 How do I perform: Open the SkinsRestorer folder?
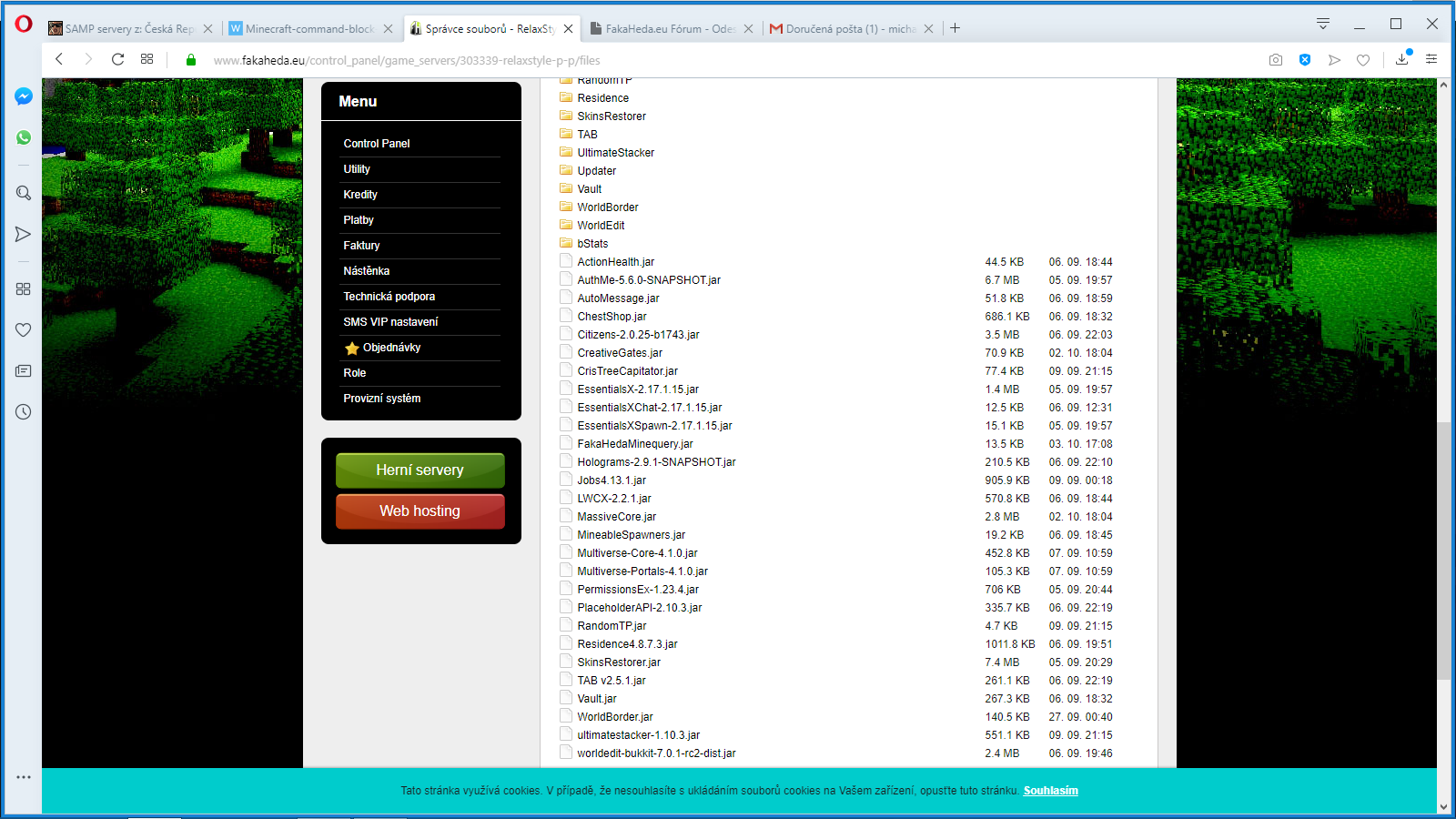611,116
